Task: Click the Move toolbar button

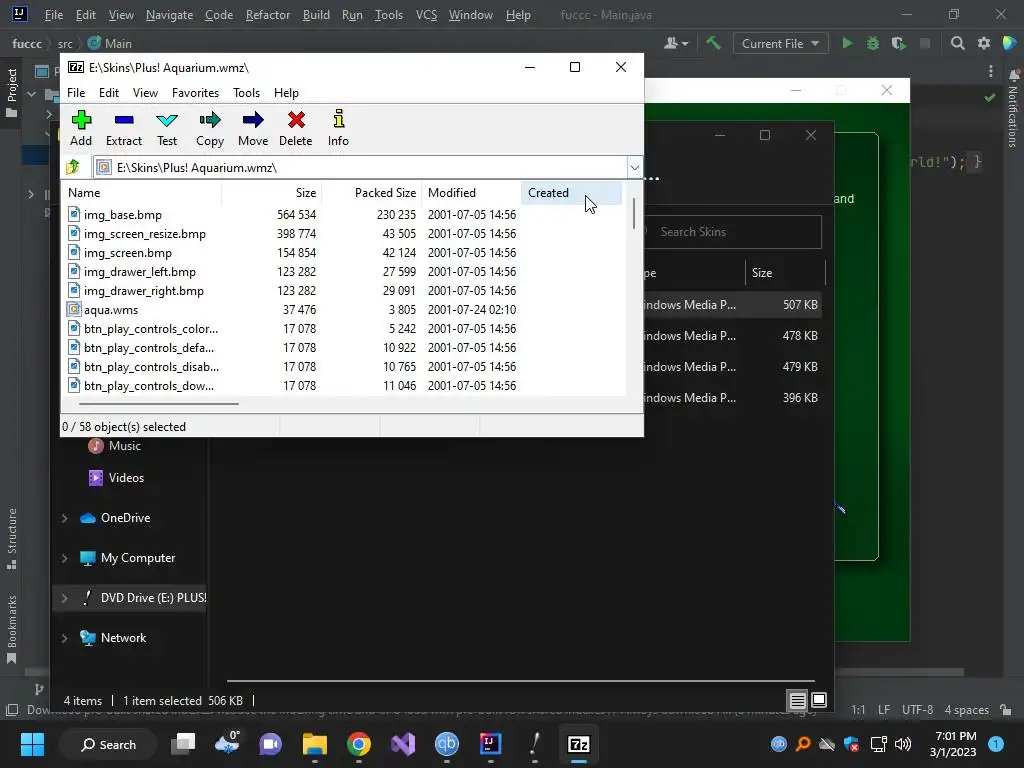Action: (x=253, y=129)
